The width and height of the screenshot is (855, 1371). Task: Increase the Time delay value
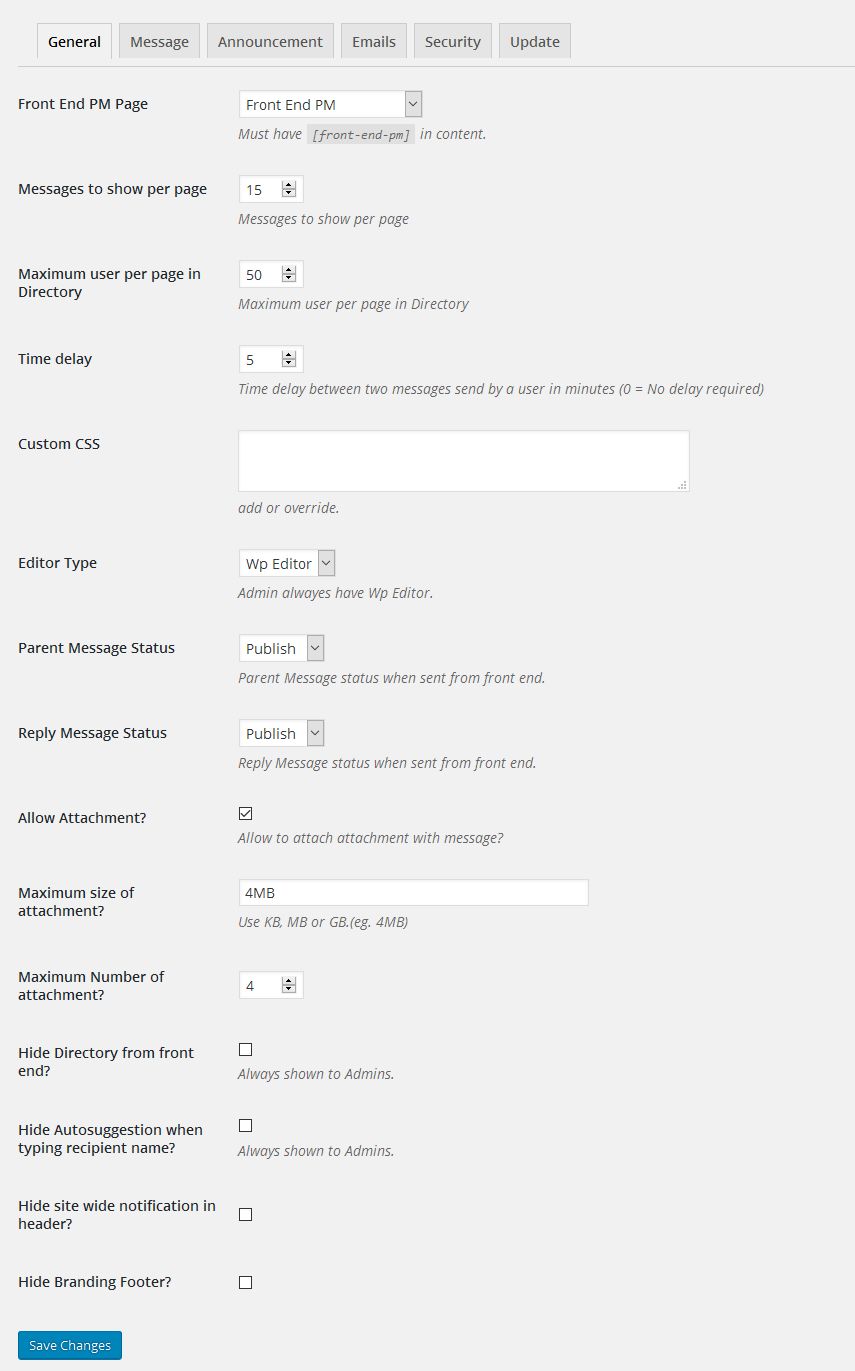(x=289, y=354)
